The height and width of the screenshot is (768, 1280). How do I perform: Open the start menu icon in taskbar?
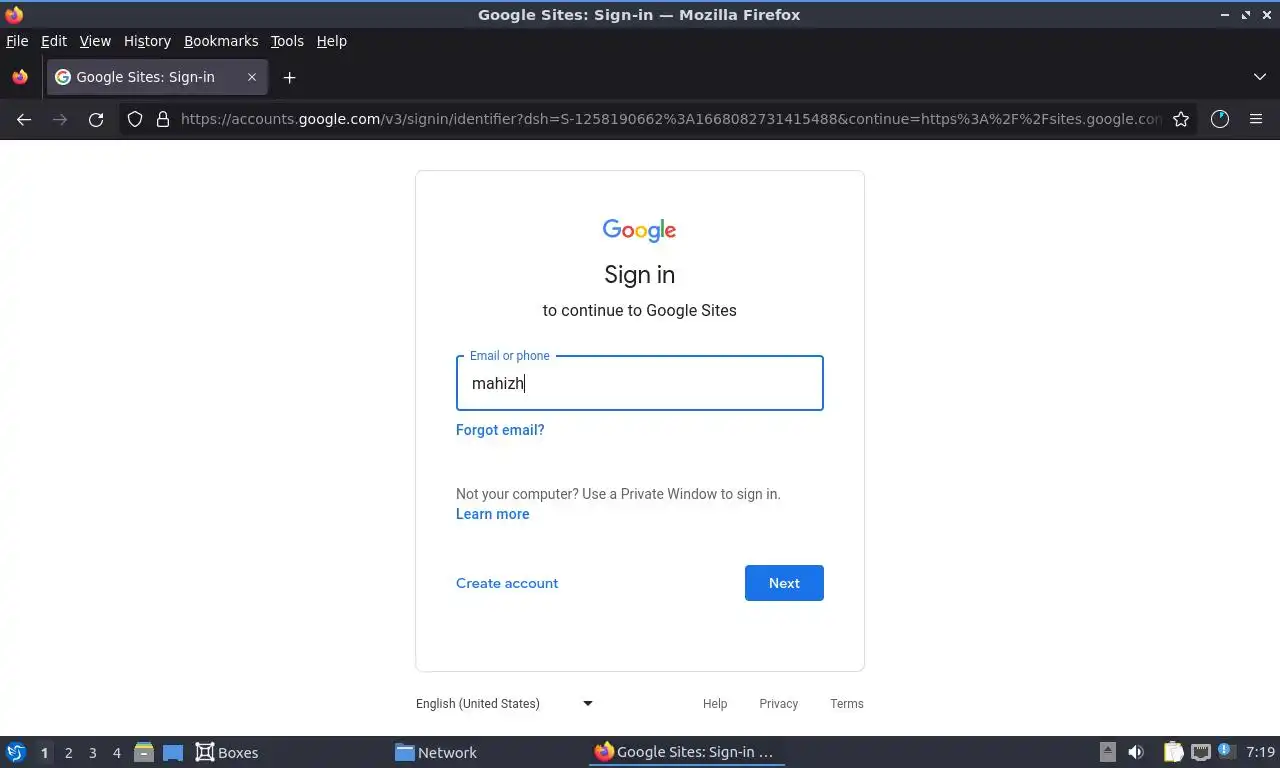[x=16, y=752]
